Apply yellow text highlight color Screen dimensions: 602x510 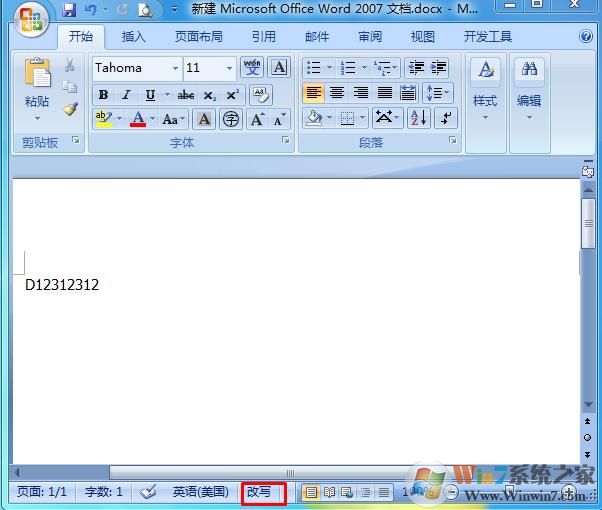click(104, 119)
